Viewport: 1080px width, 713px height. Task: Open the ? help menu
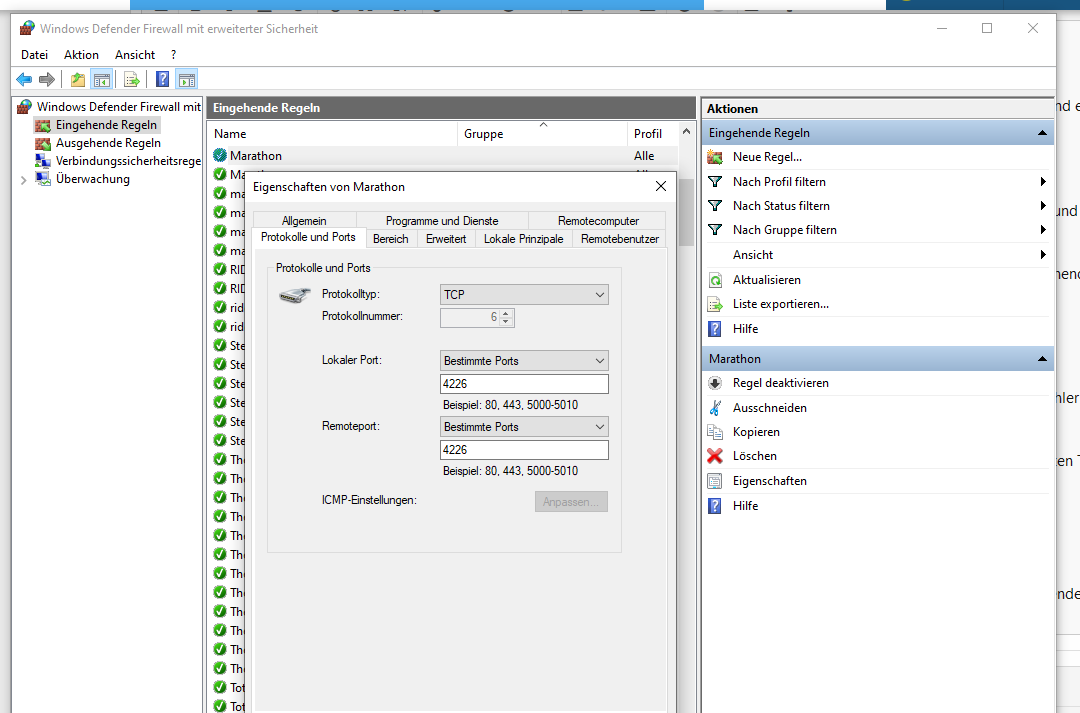[x=174, y=55]
